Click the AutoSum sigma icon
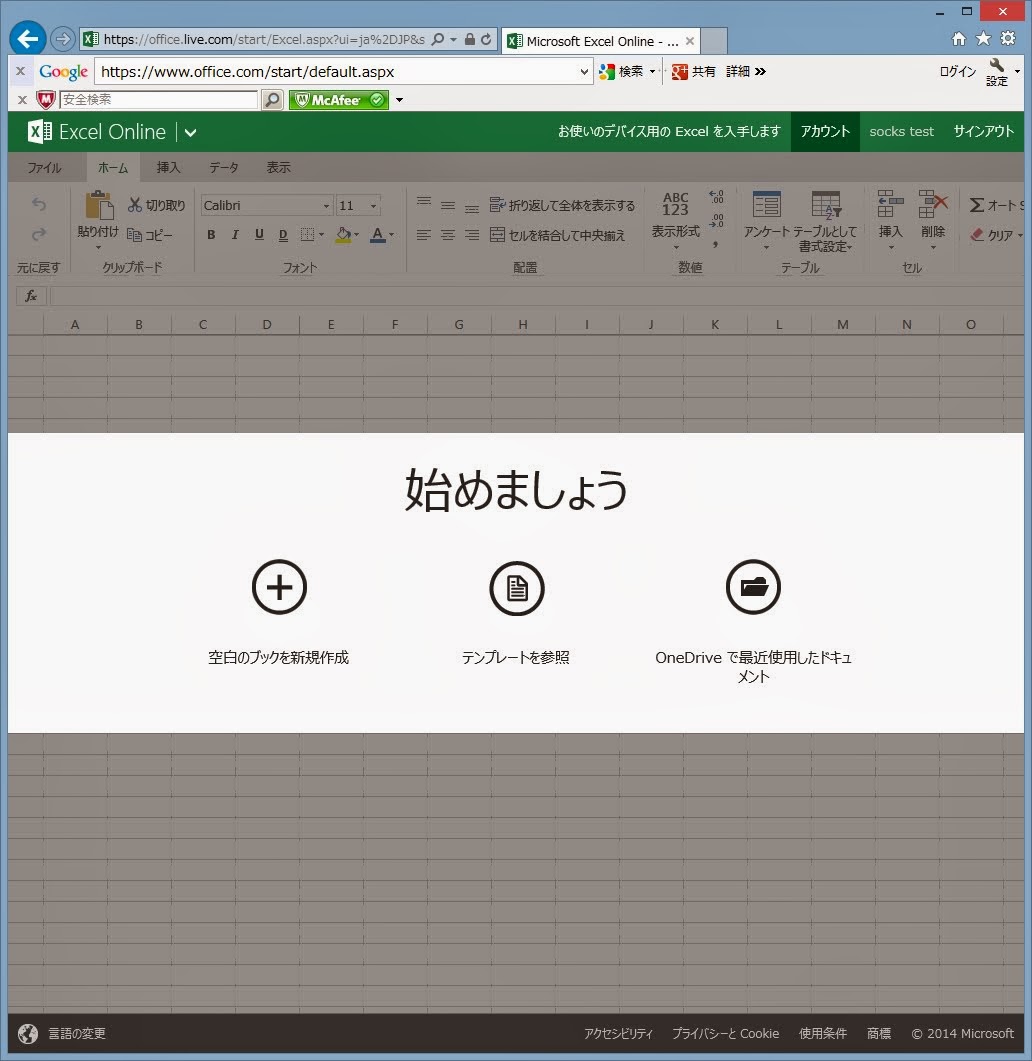 coord(977,204)
